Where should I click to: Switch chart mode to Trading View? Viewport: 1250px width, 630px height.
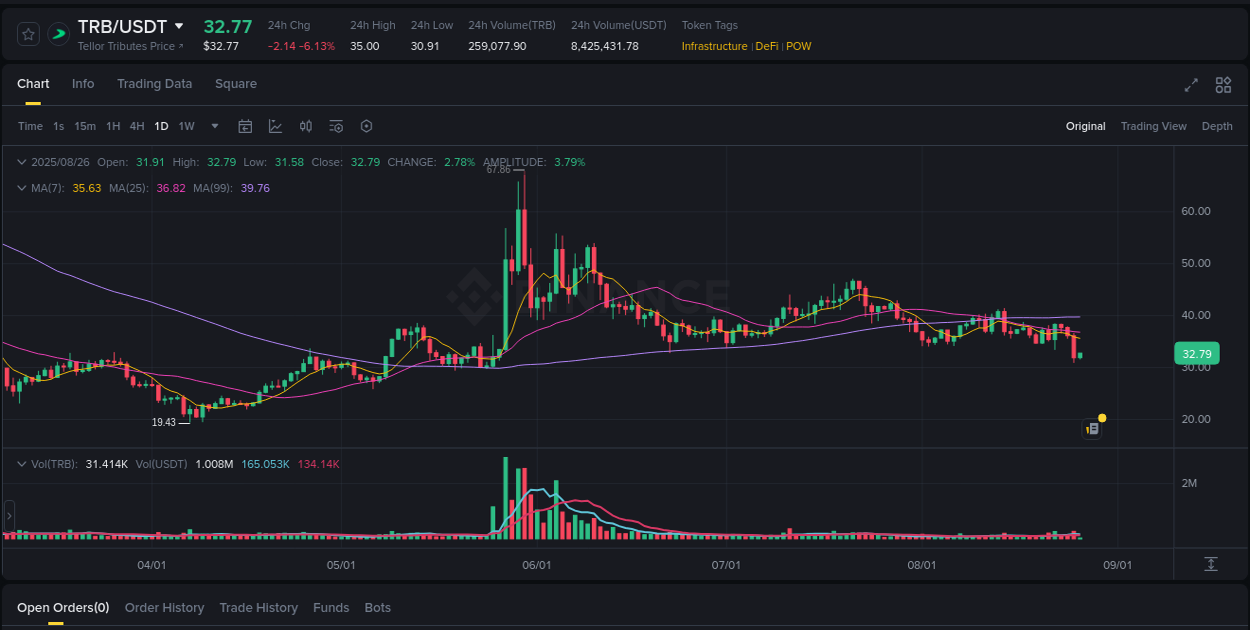1154,126
